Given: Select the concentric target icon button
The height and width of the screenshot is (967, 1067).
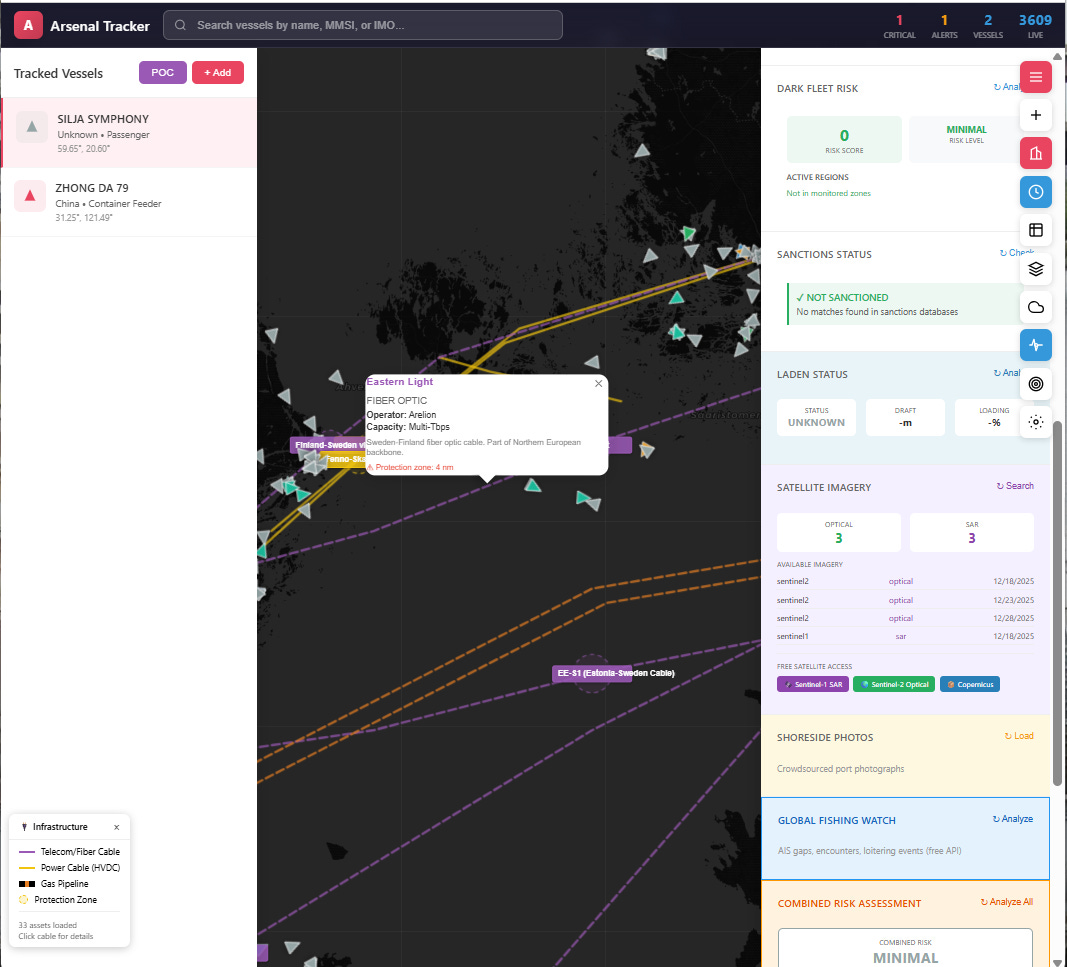Looking at the screenshot, I should (x=1035, y=384).
